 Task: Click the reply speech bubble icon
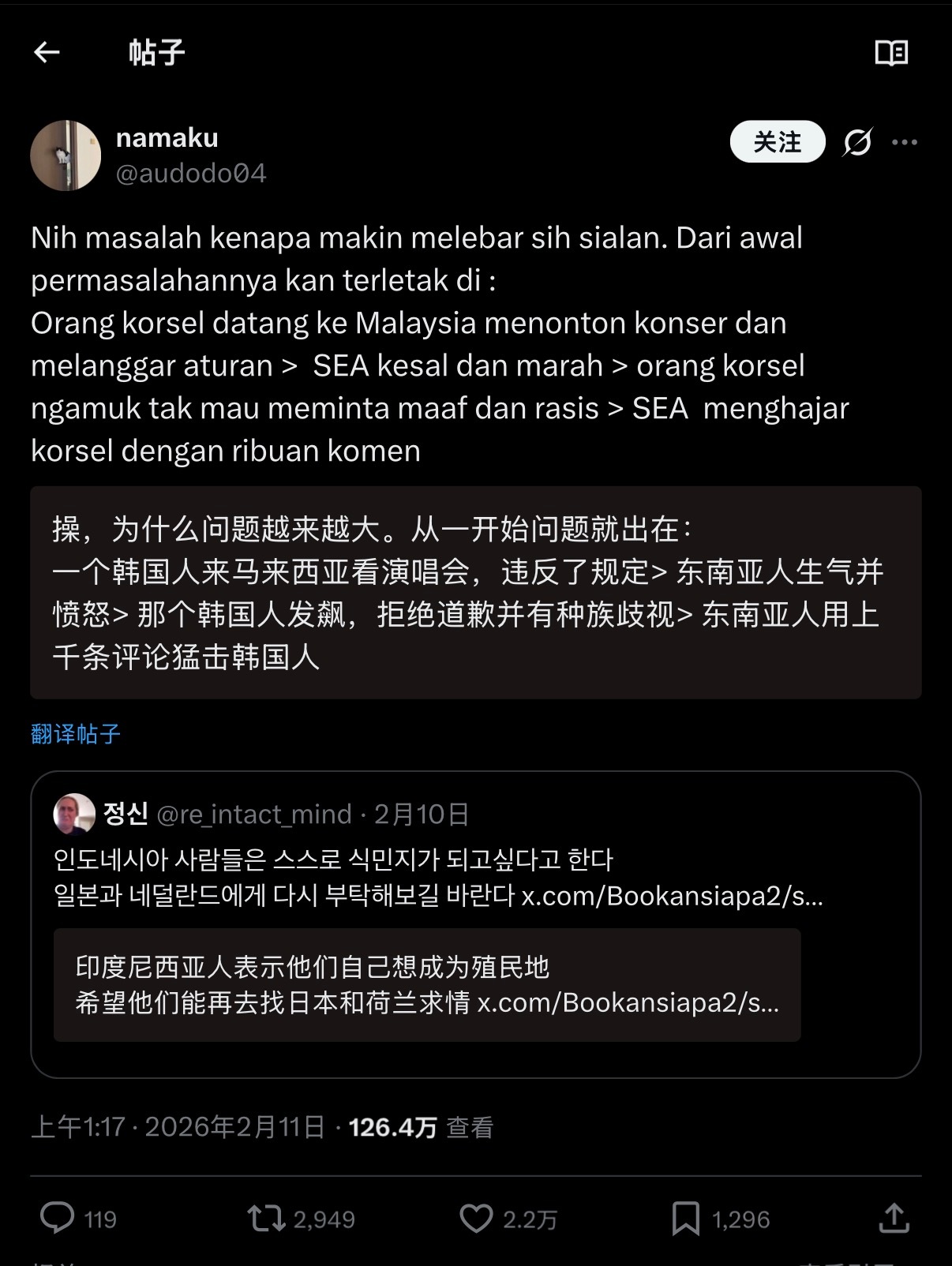[58, 1218]
